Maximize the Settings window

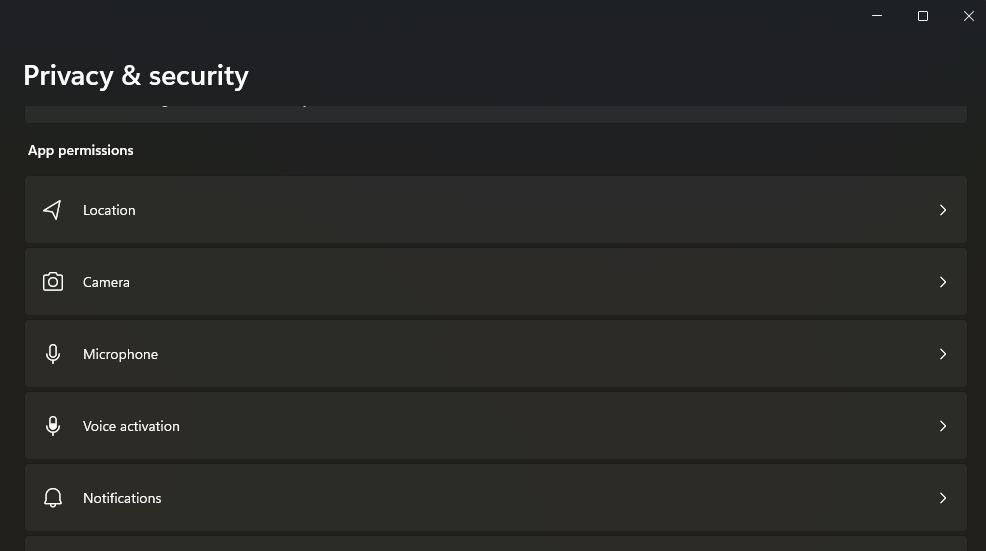923,16
